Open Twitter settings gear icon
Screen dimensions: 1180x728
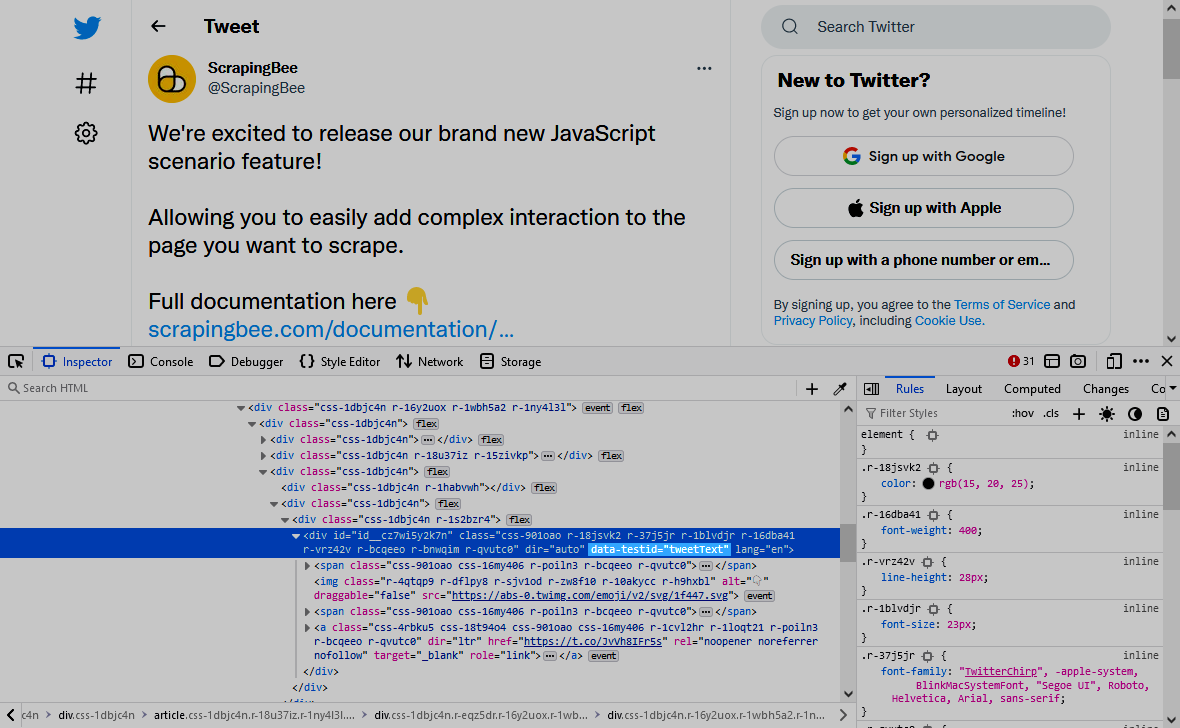pos(86,133)
